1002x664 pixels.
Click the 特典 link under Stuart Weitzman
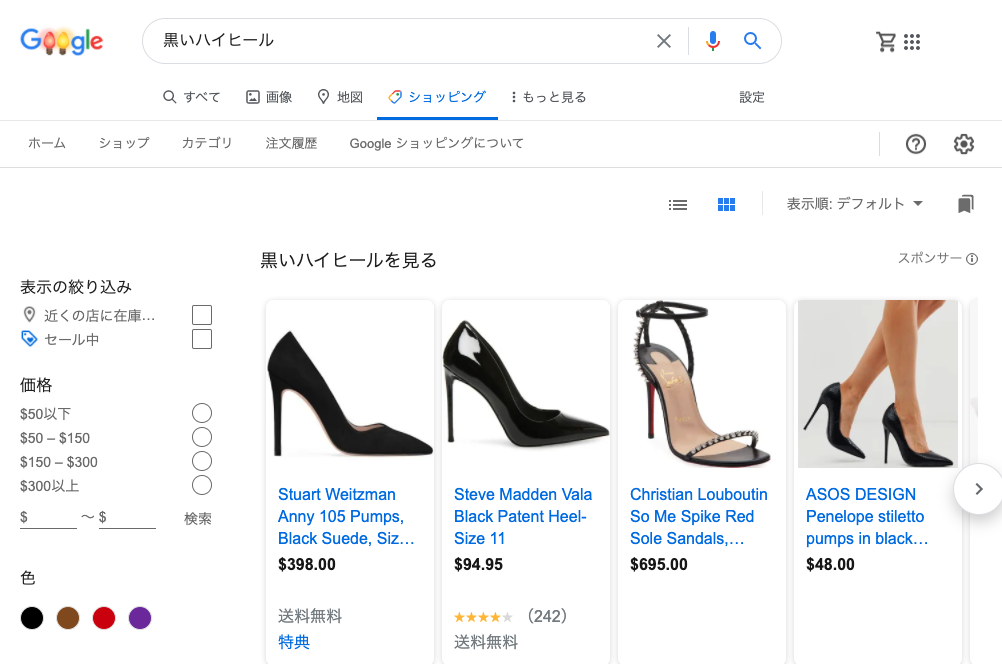(292, 642)
